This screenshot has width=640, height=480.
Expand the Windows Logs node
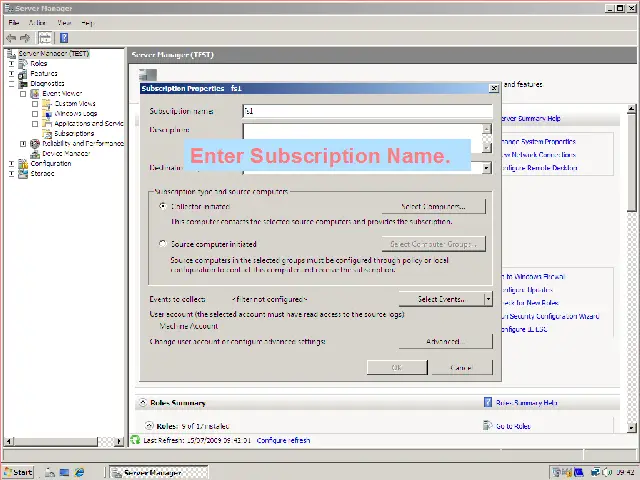pos(35,114)
